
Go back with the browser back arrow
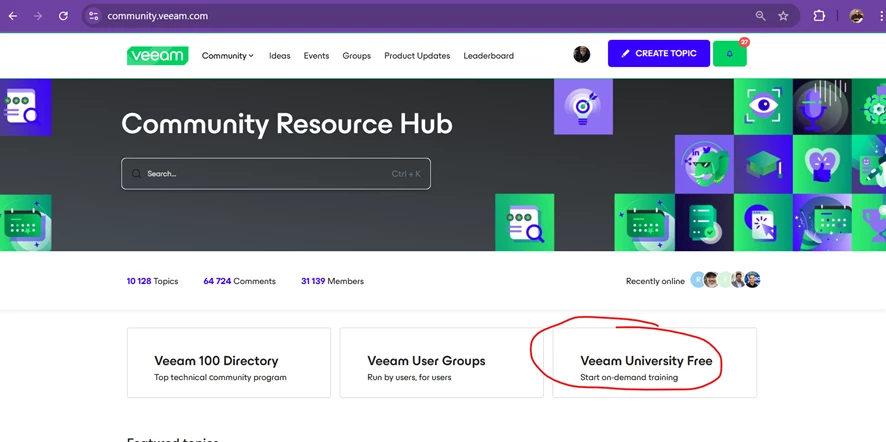point(12,16)
